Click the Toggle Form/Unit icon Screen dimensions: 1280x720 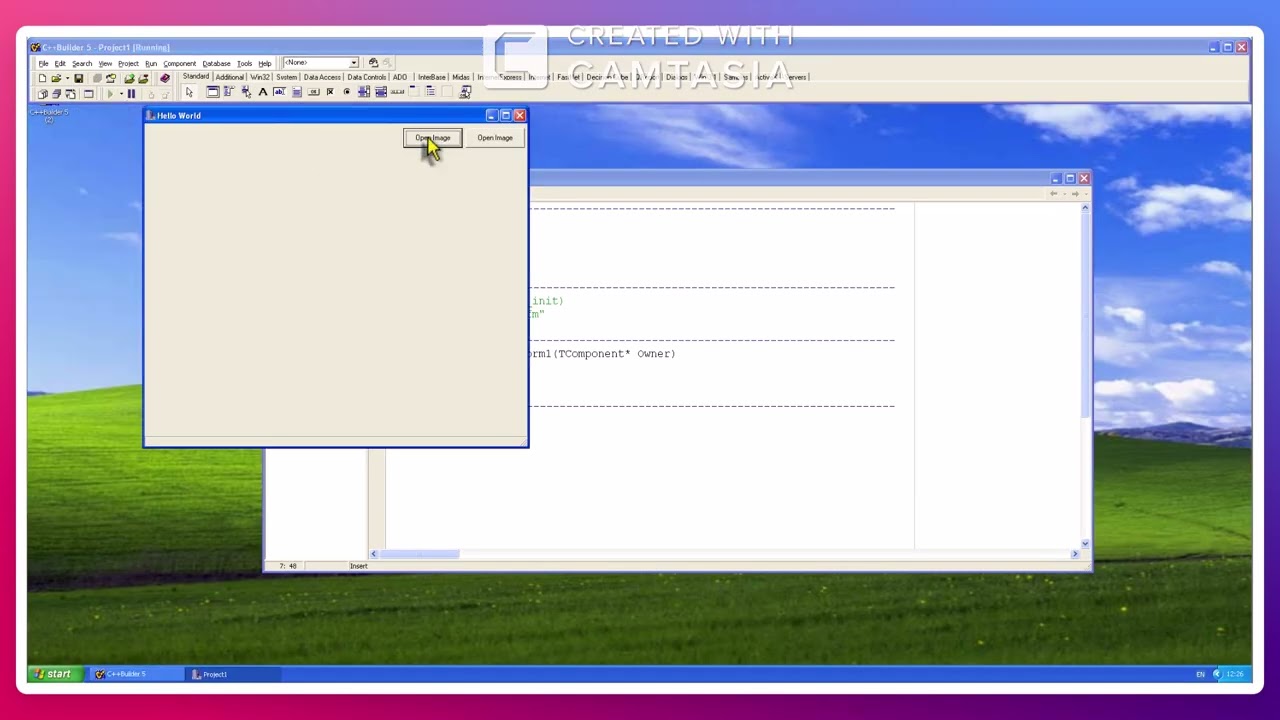click(x=70, y=93)
